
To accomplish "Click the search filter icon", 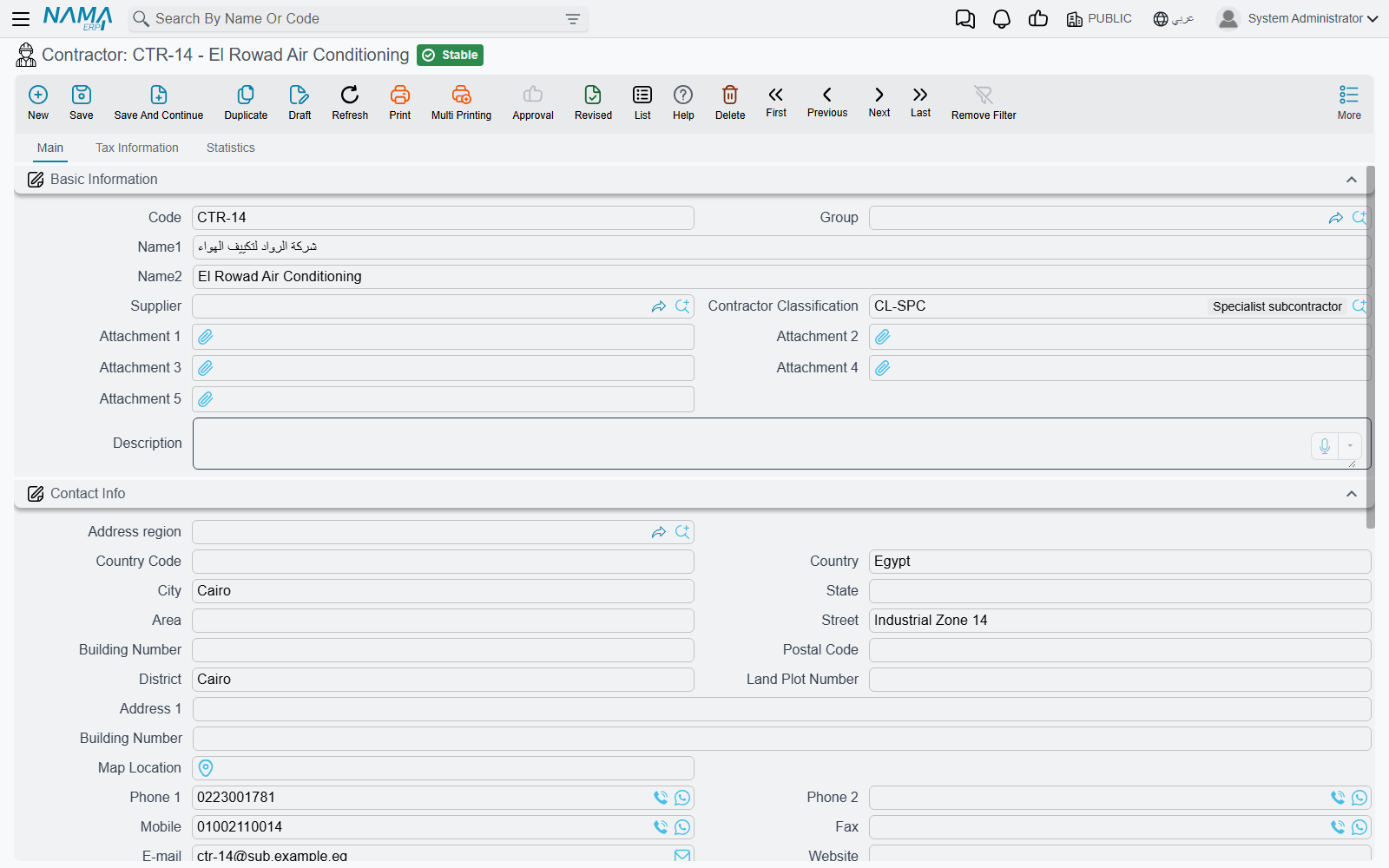I will 573,19.
